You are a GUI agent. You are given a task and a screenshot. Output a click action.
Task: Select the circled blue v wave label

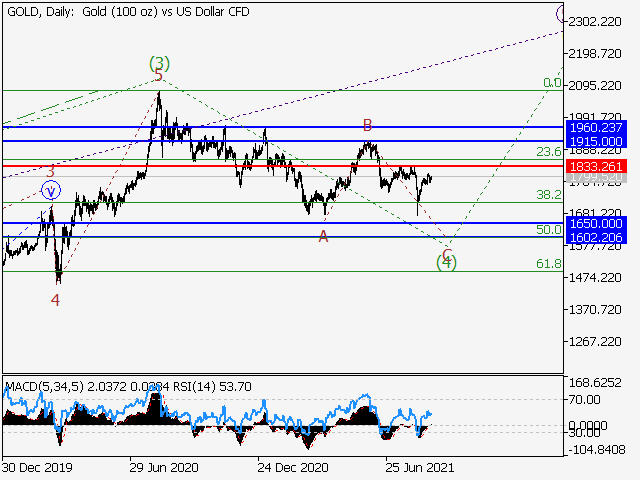(x=51, y=191)
